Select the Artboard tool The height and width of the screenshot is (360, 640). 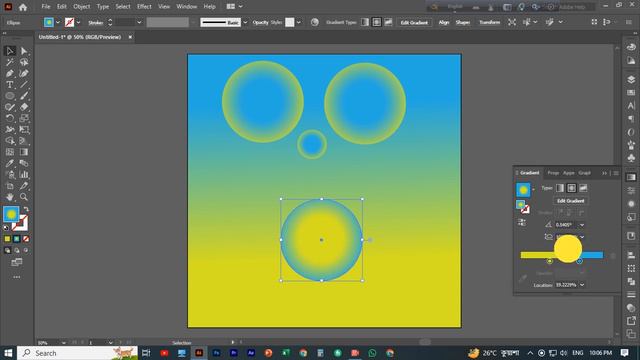click(10, 186)
